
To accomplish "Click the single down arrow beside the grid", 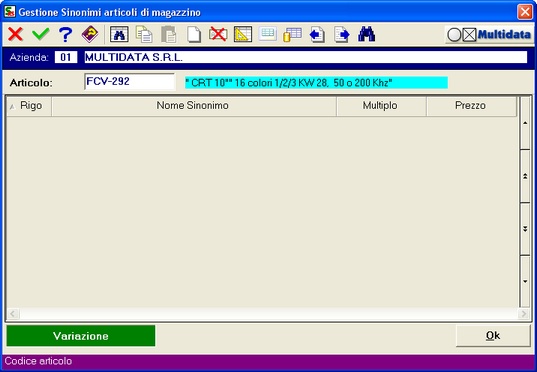I will pos(525,282).
